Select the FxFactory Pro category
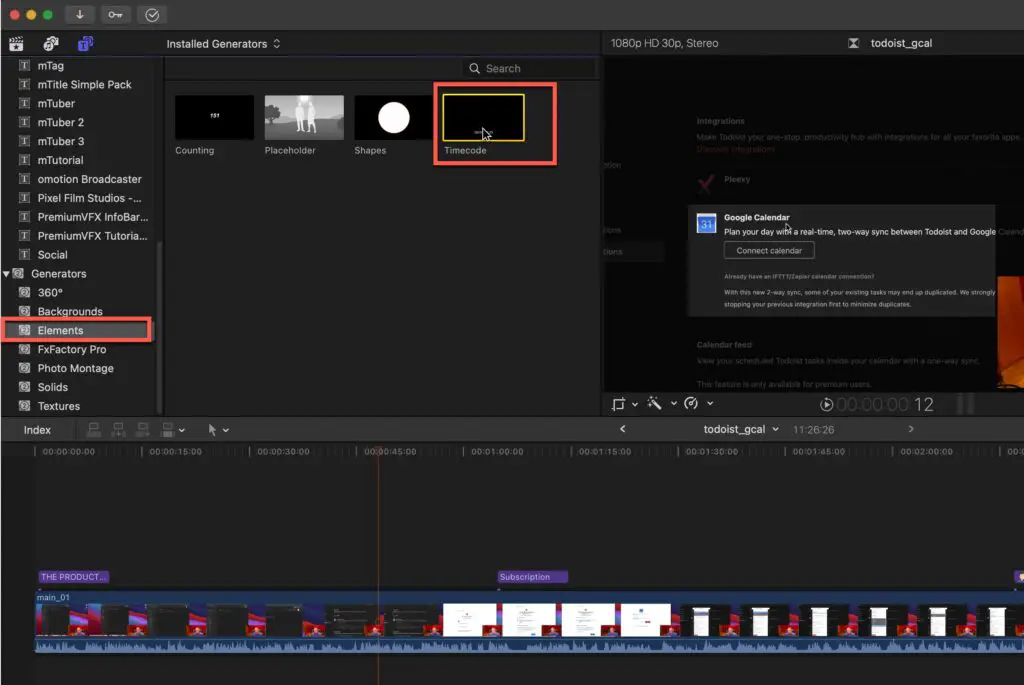This screenshot has width=1024, height=685. [x=72, y=349]
